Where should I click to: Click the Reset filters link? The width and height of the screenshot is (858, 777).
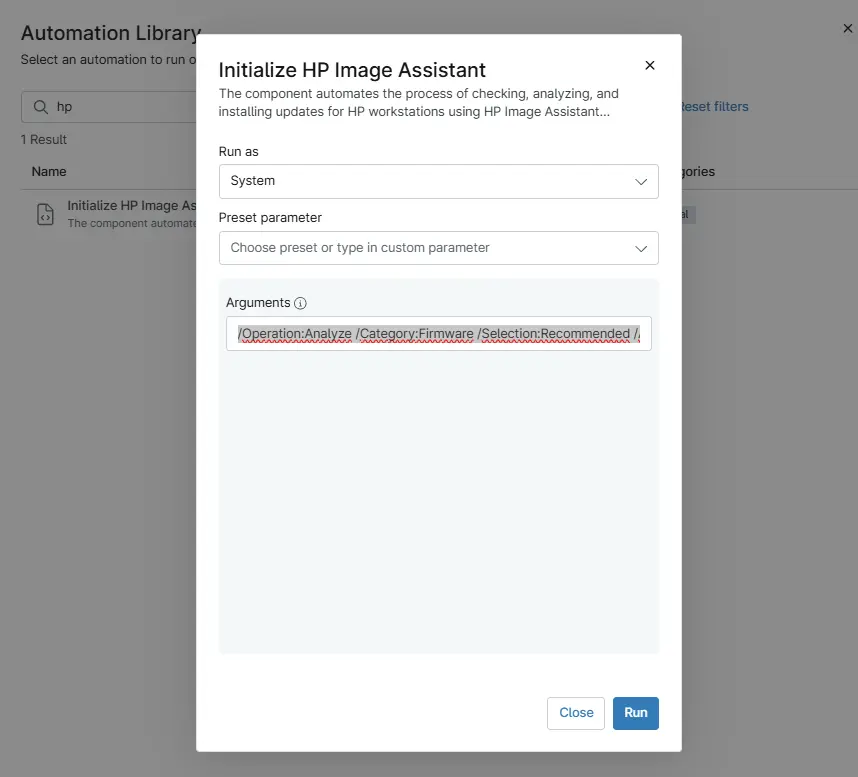(x=713, y=107)
